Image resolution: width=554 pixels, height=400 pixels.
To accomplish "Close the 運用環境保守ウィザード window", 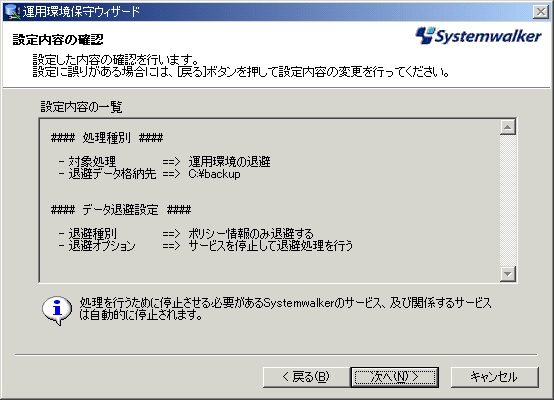I will pyautogui.click(x=541, y=12).
